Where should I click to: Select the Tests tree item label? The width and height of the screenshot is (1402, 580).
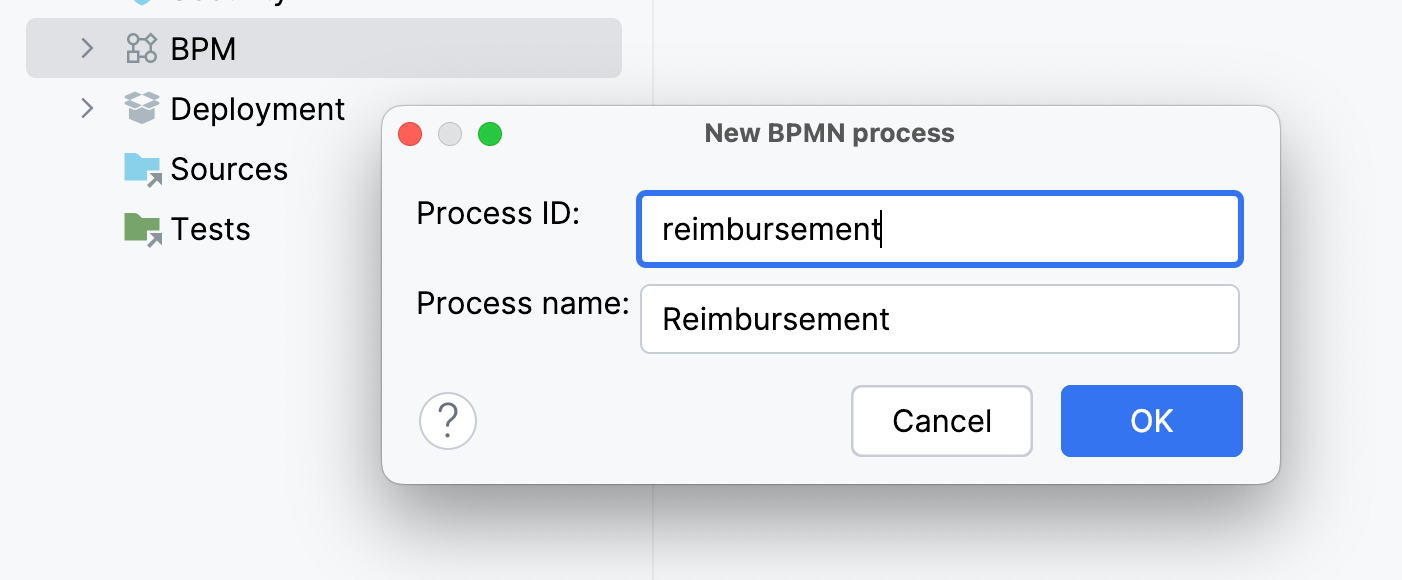coord(210,229)
